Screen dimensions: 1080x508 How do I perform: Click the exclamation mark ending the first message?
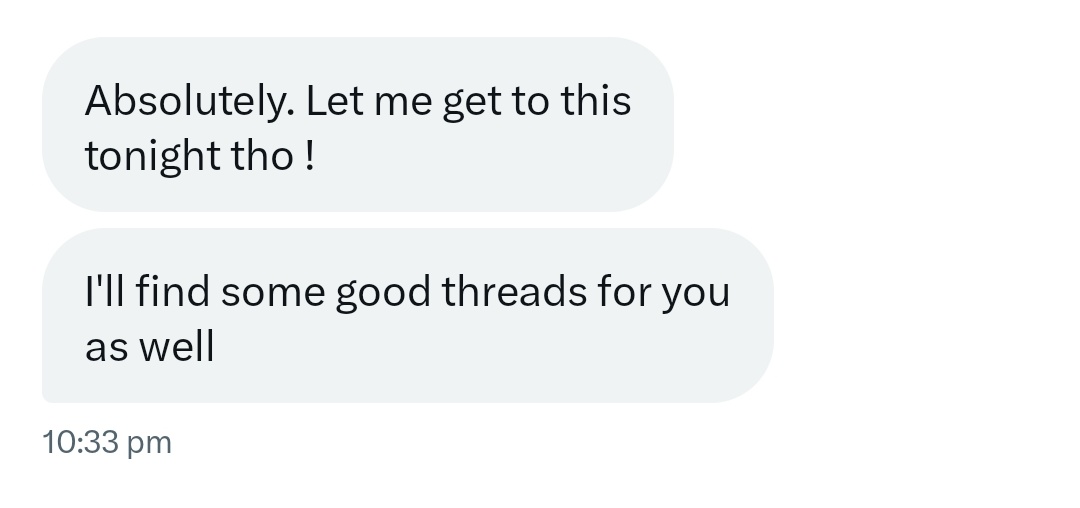click(309, 155)
